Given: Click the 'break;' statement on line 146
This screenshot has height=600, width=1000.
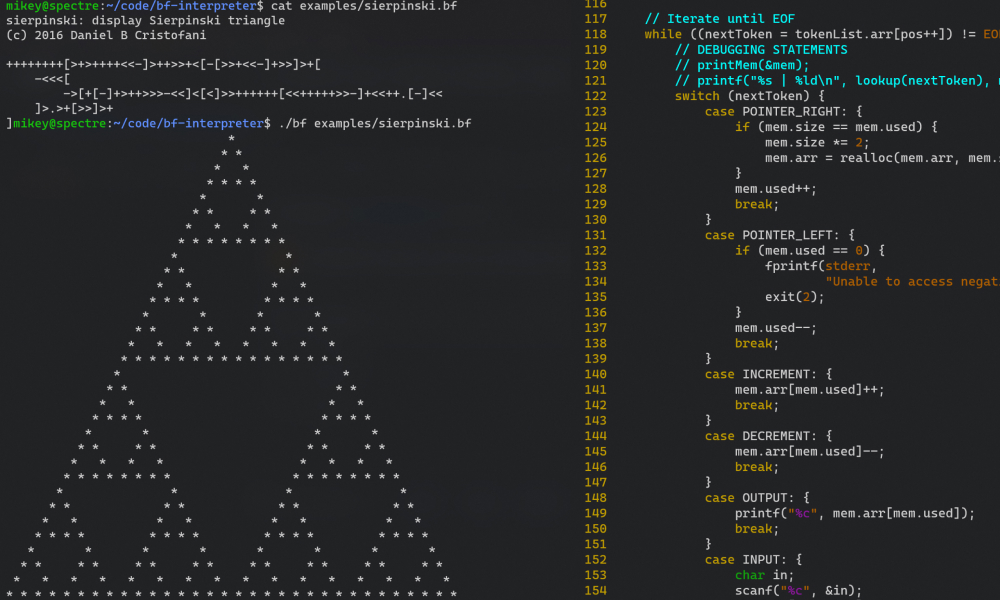Looking at the screenshot, I should pos(757,467).
